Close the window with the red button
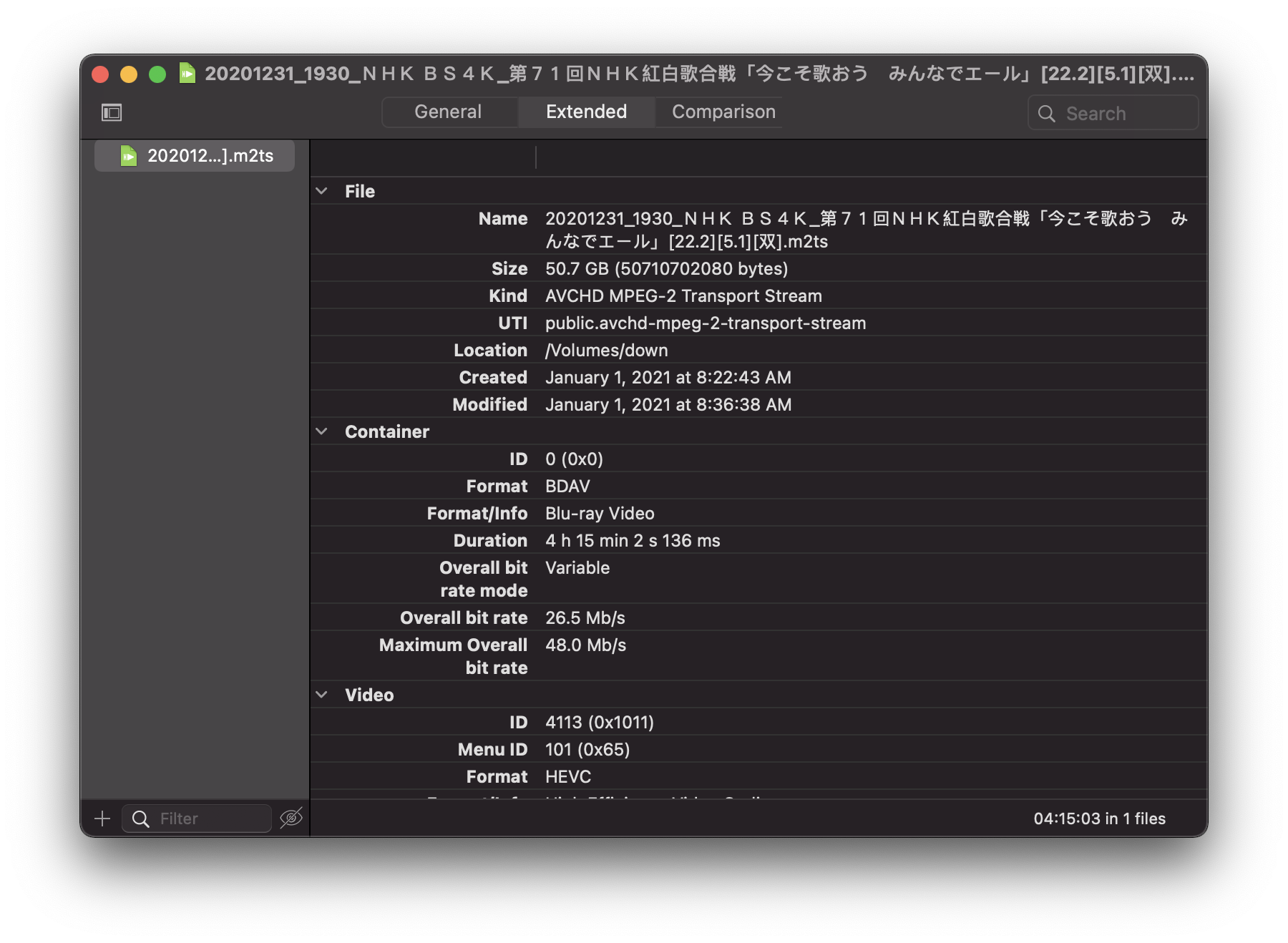 tap(100, 74)
